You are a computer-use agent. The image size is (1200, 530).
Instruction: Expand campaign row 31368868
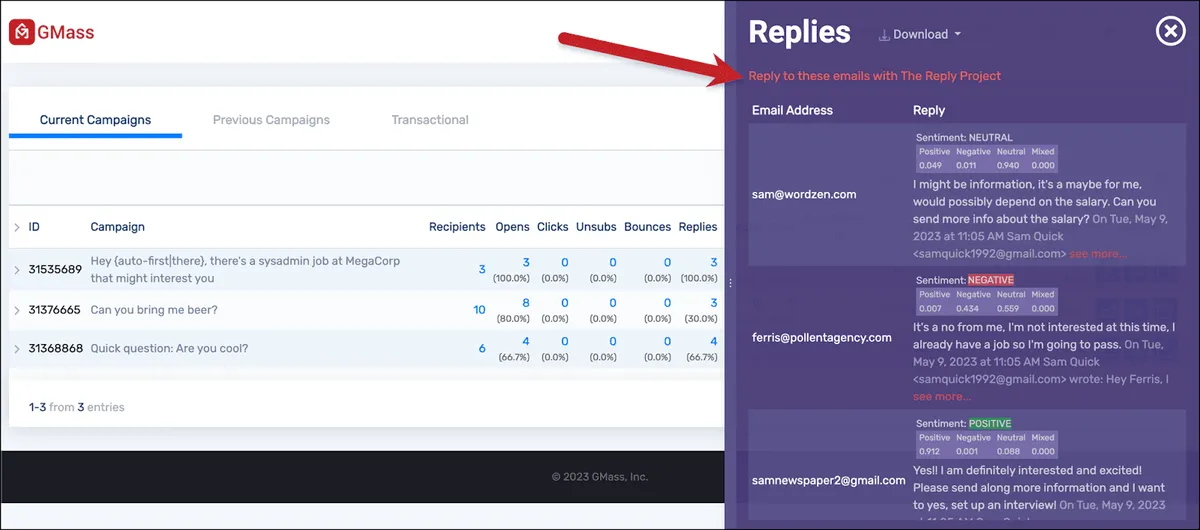coord(16,349)
